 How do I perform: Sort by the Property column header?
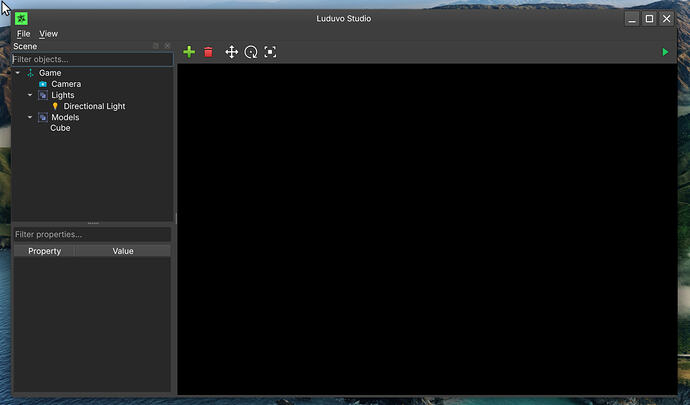(44, 251)
